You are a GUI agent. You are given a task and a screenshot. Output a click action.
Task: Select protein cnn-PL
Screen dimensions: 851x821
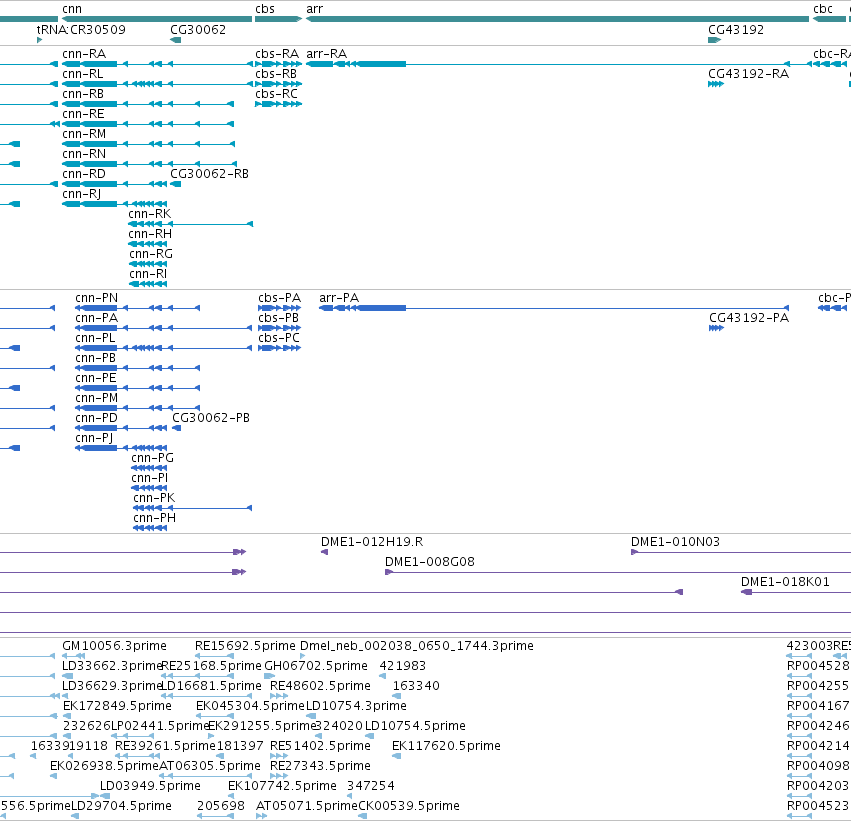click(95, 338)
